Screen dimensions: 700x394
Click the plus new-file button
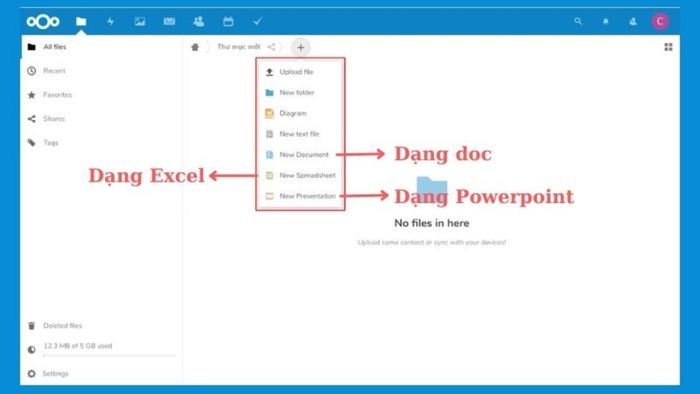(x=300, y=47)
